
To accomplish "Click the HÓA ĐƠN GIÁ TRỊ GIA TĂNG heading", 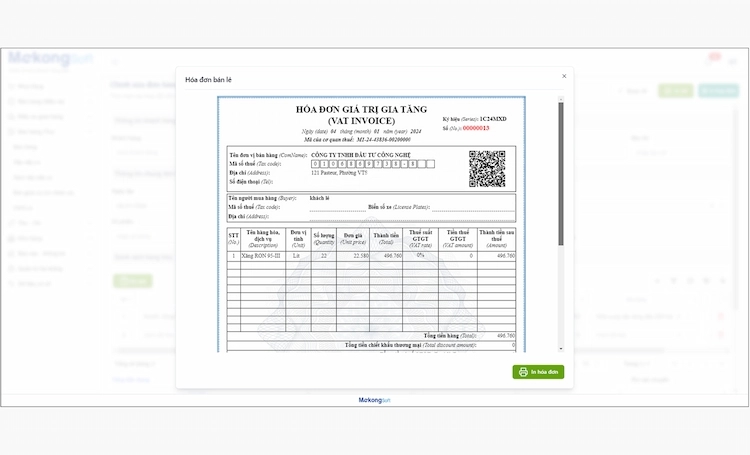I will 360,108.
